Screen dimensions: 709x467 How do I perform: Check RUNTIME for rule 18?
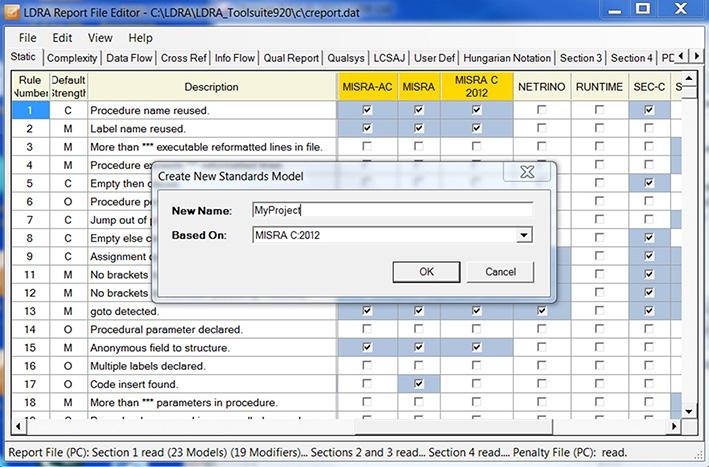point(599,402)
